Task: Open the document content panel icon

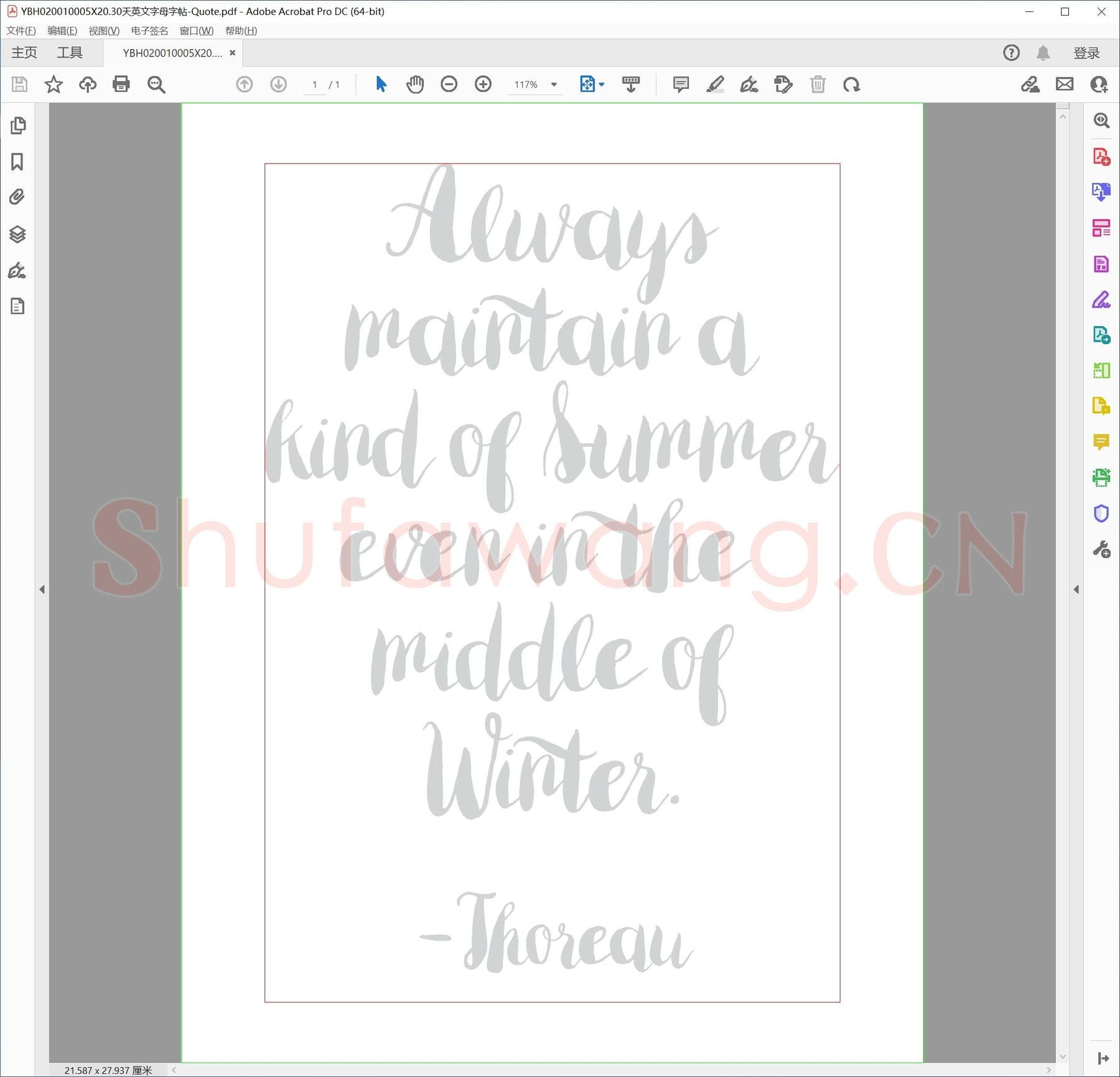Action: click(x=17, y=306)
